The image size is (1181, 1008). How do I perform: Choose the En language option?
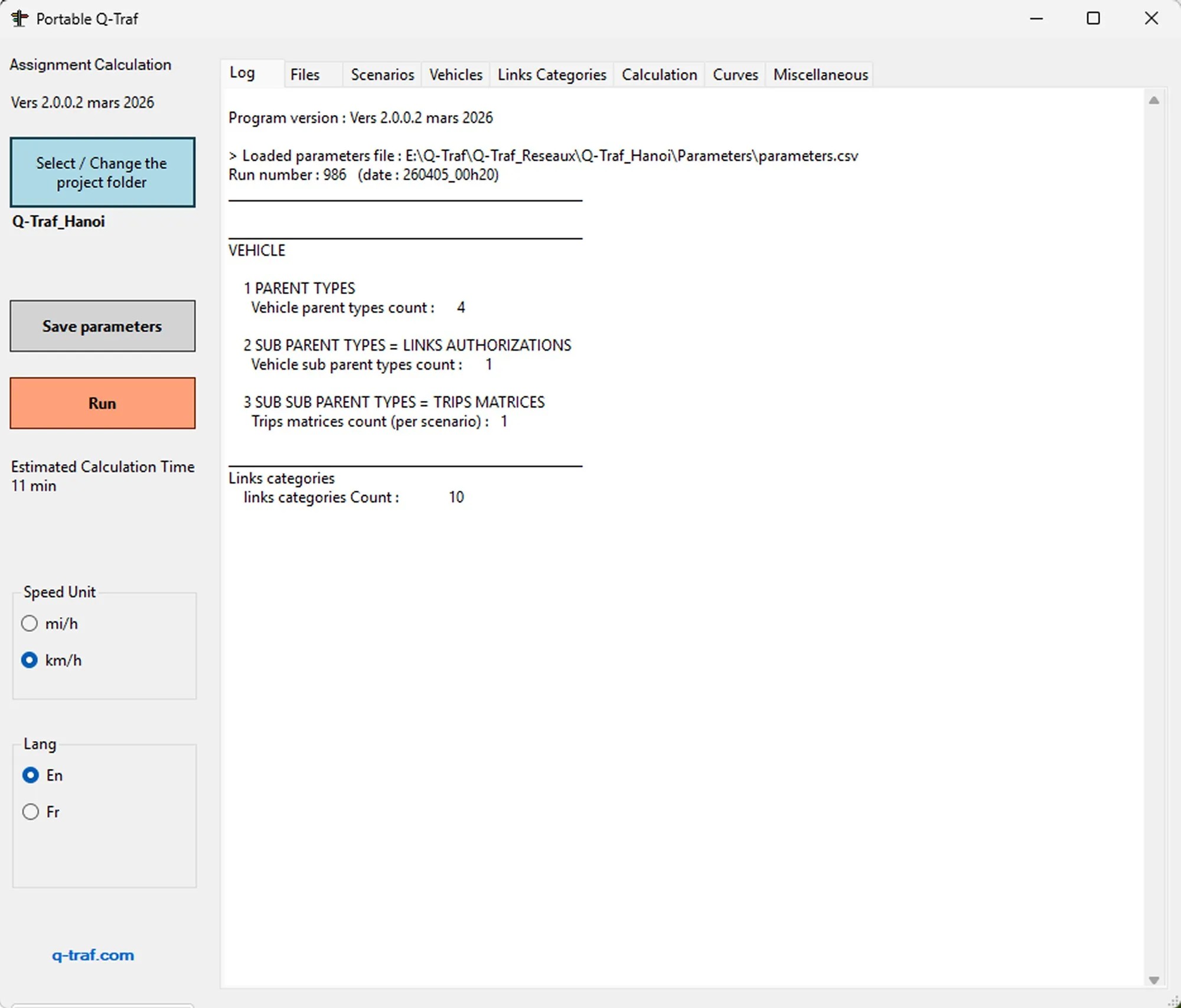[x=31, y=775]
